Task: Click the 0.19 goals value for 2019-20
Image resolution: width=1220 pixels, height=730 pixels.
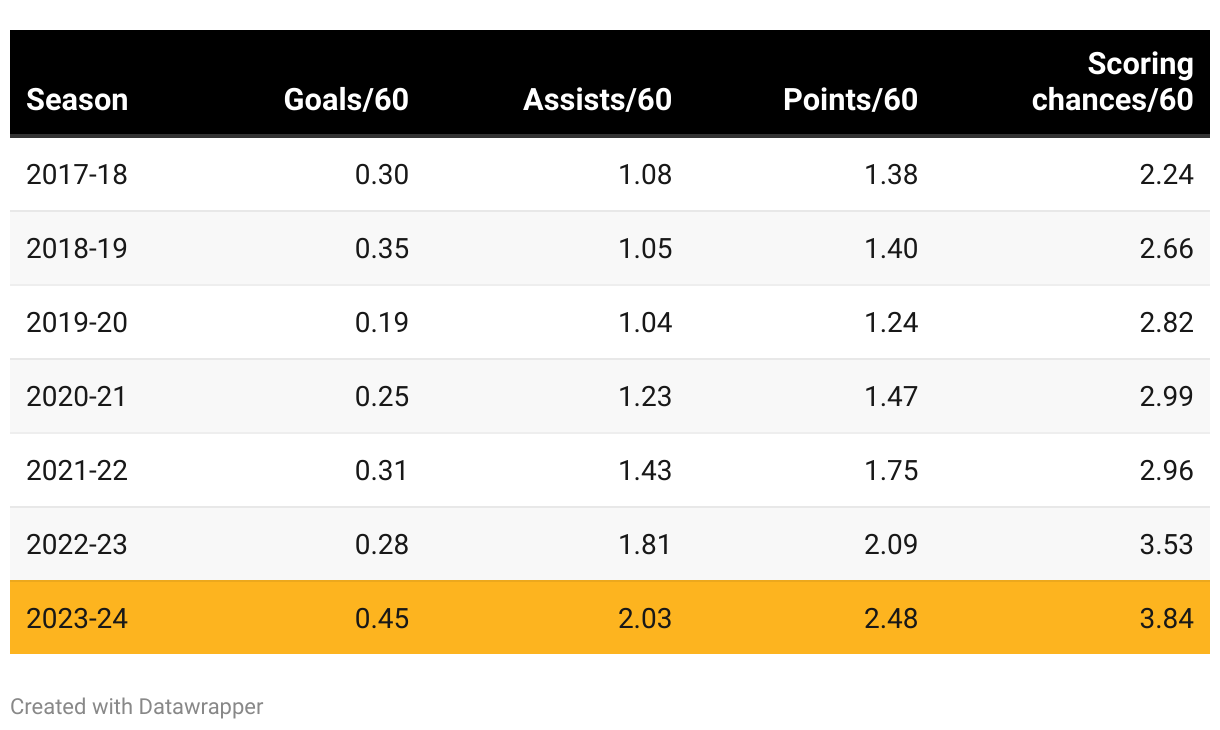Action: point(382,323)
